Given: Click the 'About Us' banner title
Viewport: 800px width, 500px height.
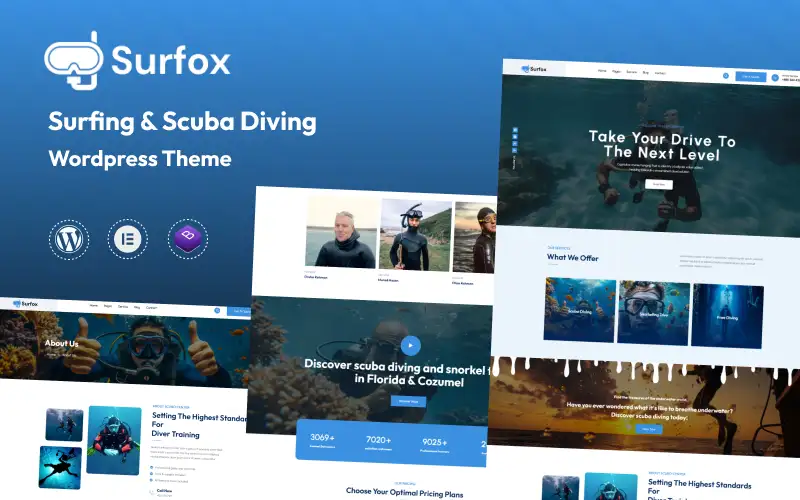Looking at the screenshot, I should pos(61,343).
